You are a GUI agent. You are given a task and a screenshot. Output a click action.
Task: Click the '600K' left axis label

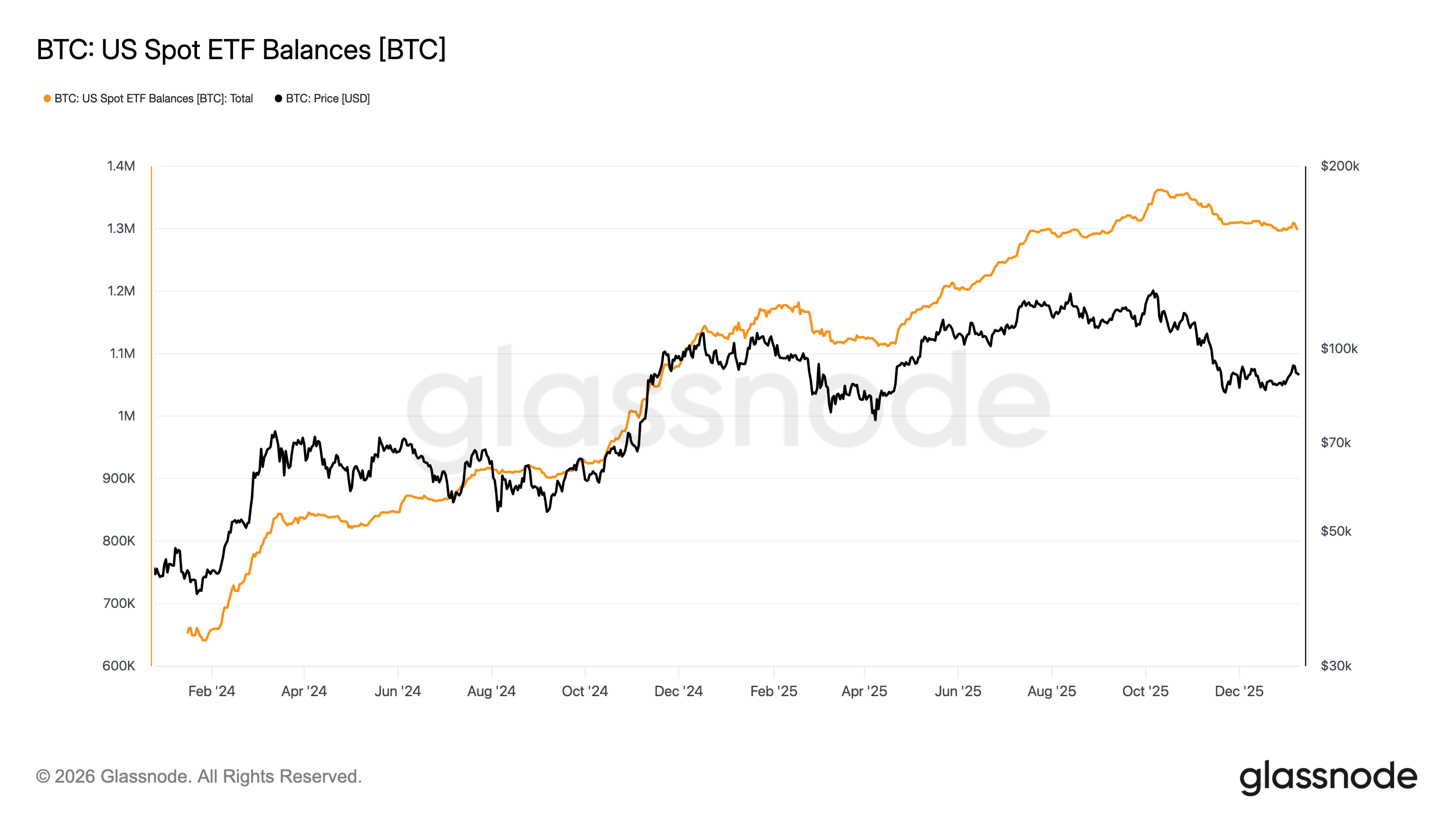point(119,666)
